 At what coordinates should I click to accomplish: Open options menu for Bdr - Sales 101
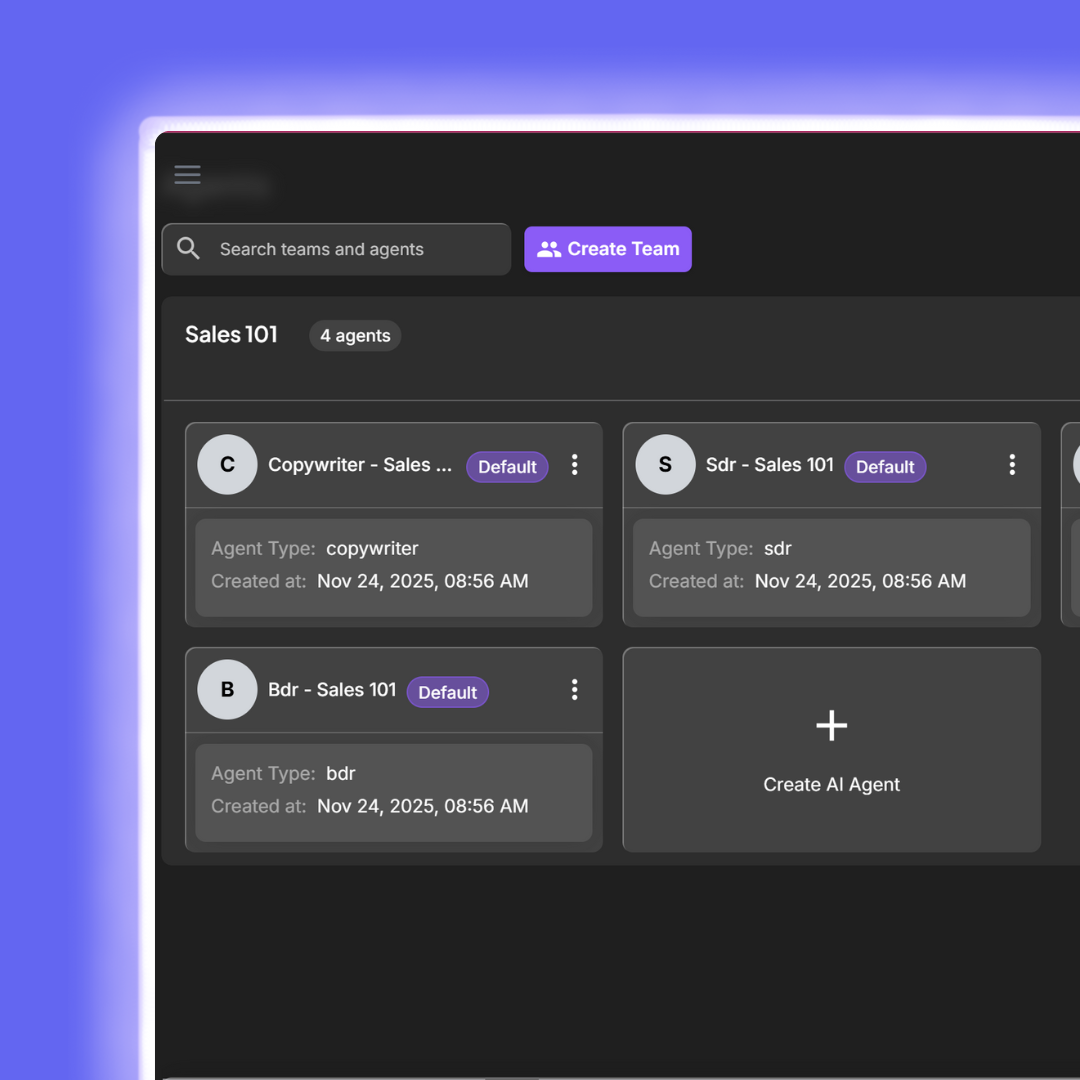[x=575, y=689]
